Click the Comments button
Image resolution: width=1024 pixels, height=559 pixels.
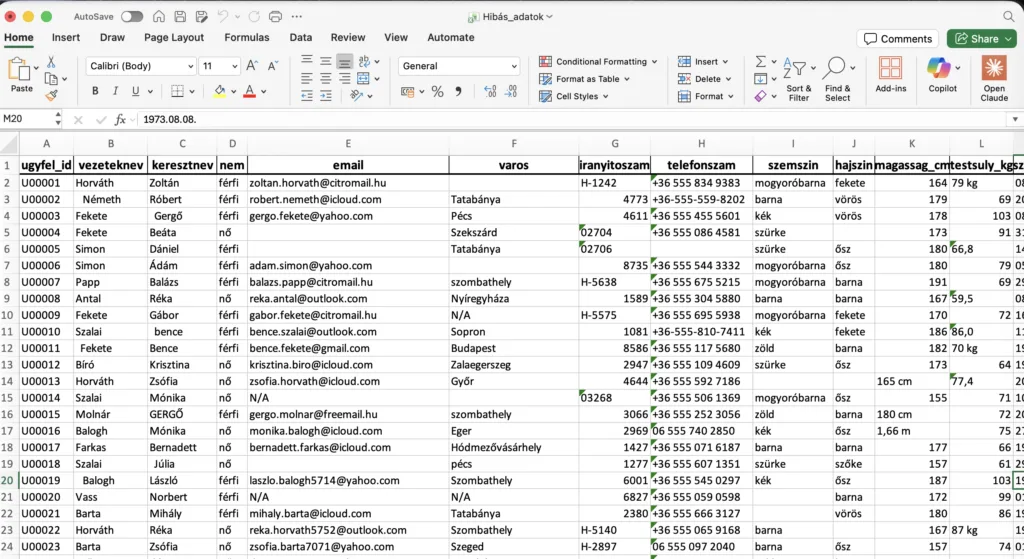pos(897,39)
